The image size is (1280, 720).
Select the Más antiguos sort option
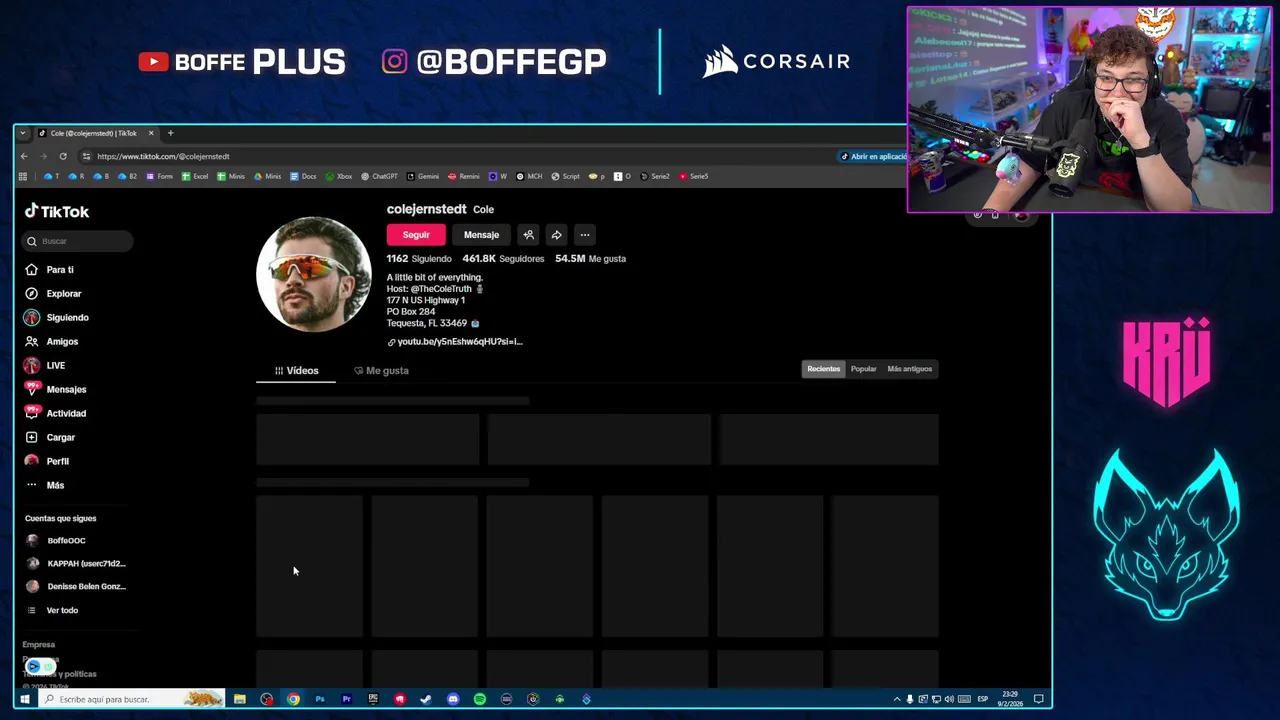point(909,369)
